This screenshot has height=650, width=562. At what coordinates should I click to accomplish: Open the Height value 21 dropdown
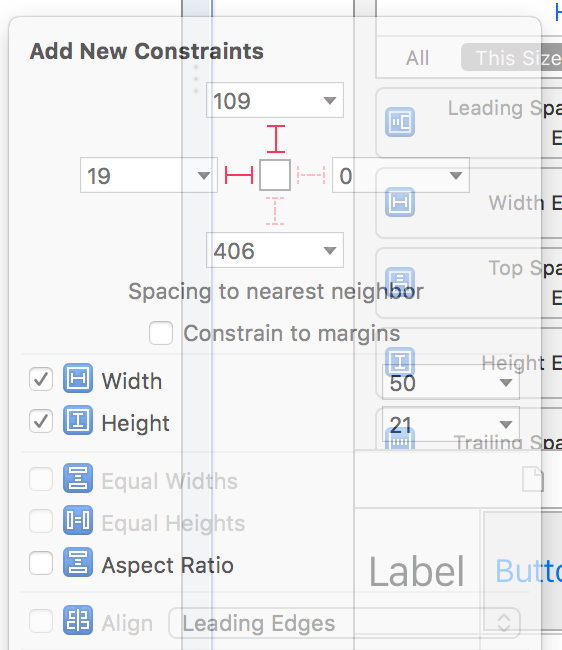pyautogui.click(x=506, y=424)
